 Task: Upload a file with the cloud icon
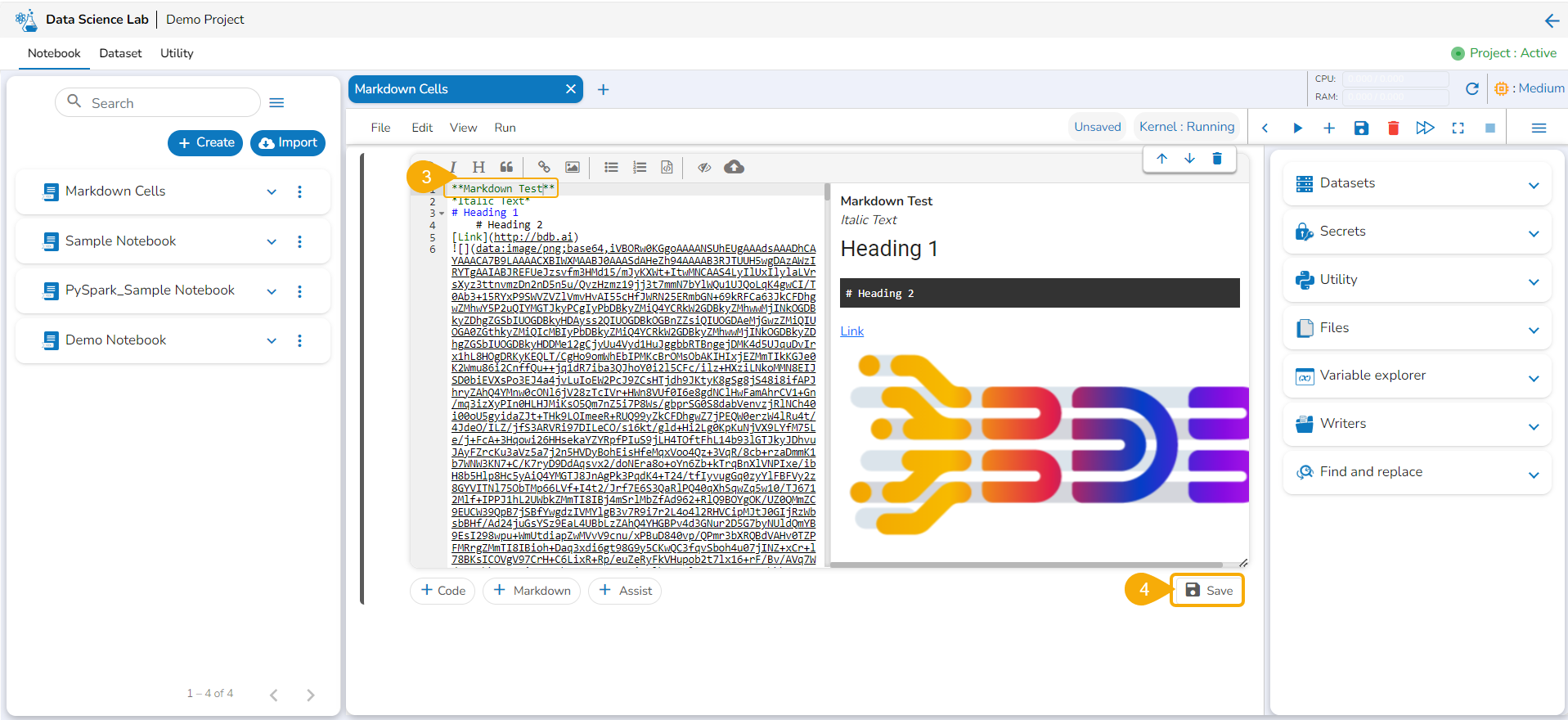(x=735, y=167)
